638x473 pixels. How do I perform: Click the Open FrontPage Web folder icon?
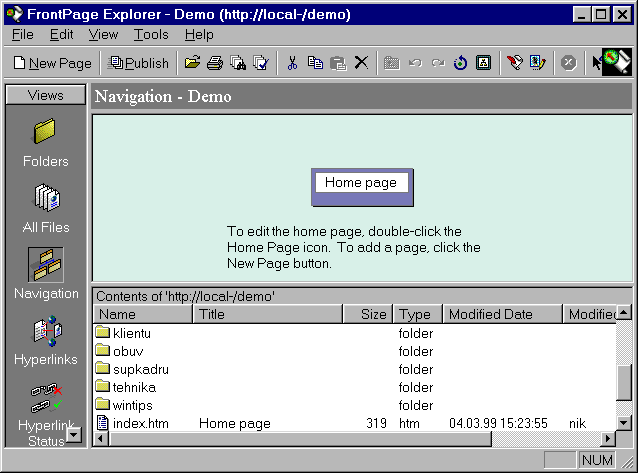193,63
